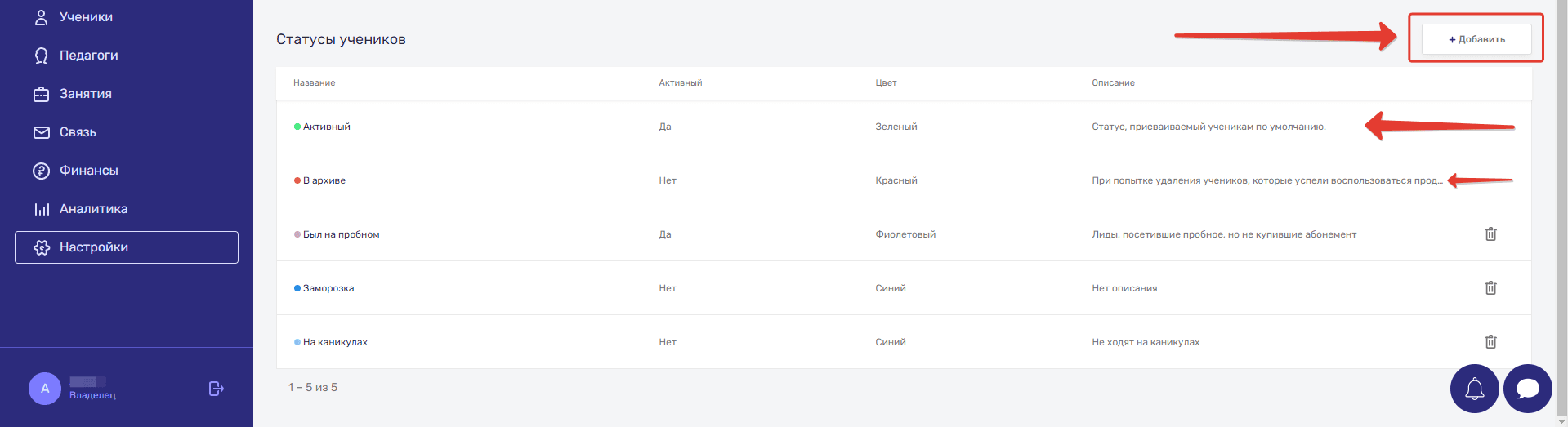Select the "На каникулах" row name
This screenshot has height=427, width=1568.
[335, 342]
